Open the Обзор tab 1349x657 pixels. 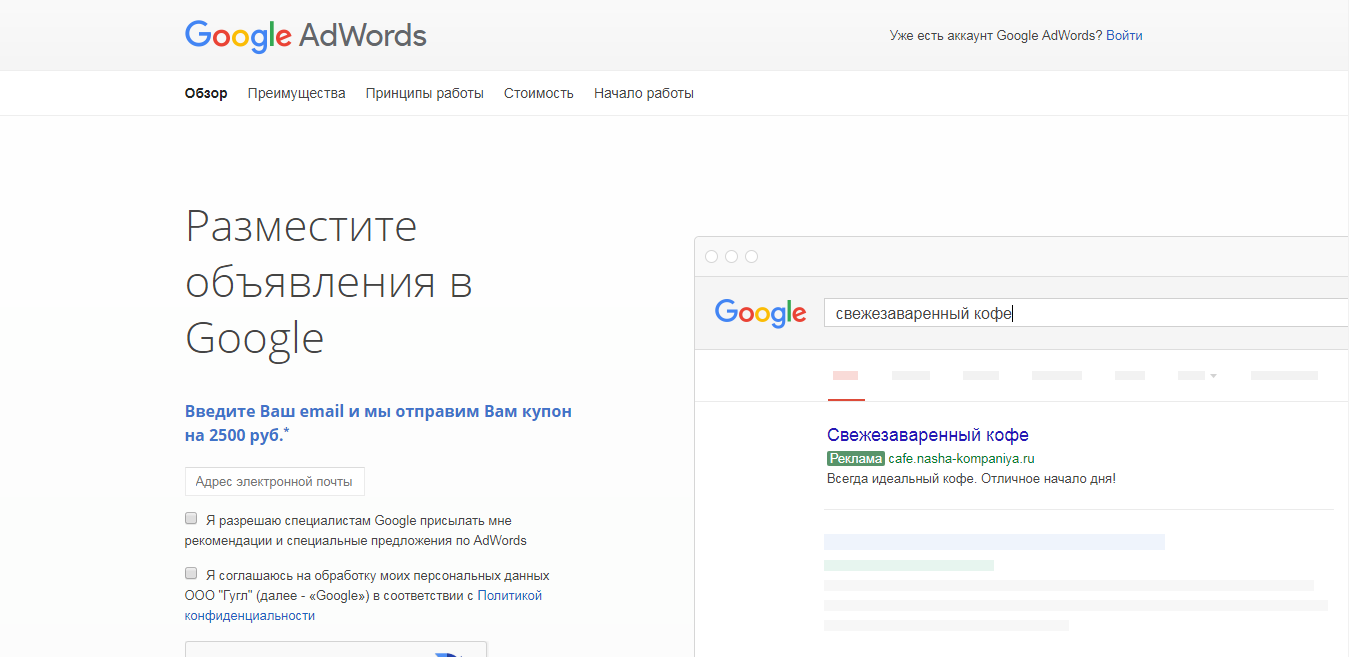tap(206, 93)
